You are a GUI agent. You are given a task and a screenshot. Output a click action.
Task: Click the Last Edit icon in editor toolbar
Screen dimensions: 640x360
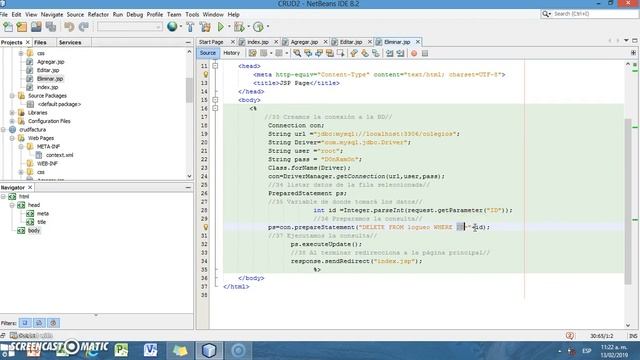[x=252, y=53]
